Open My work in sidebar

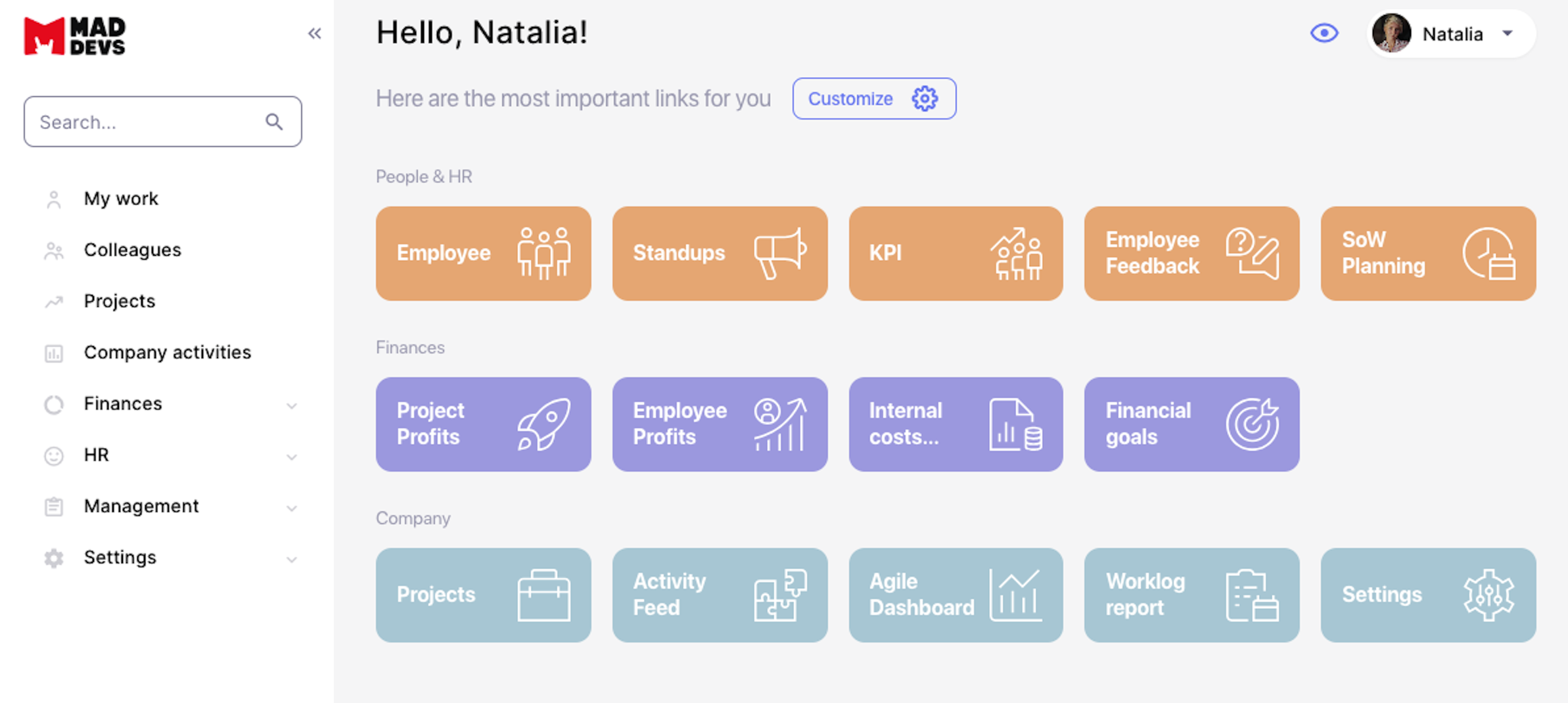click(121, 198)
